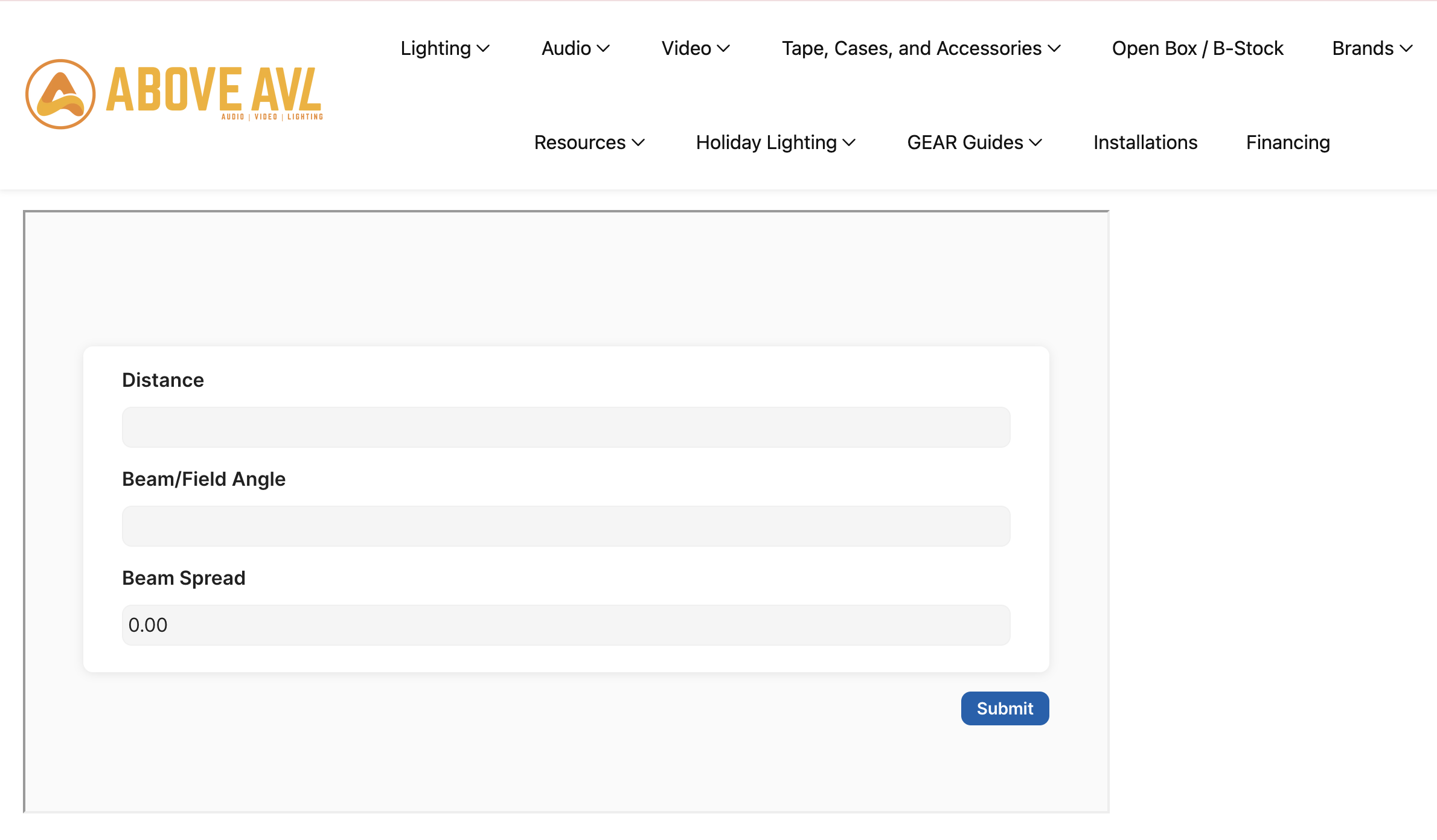Click the Distance label text
The height and width of the screenshot is (840, 1437).
tap(163, 380)
